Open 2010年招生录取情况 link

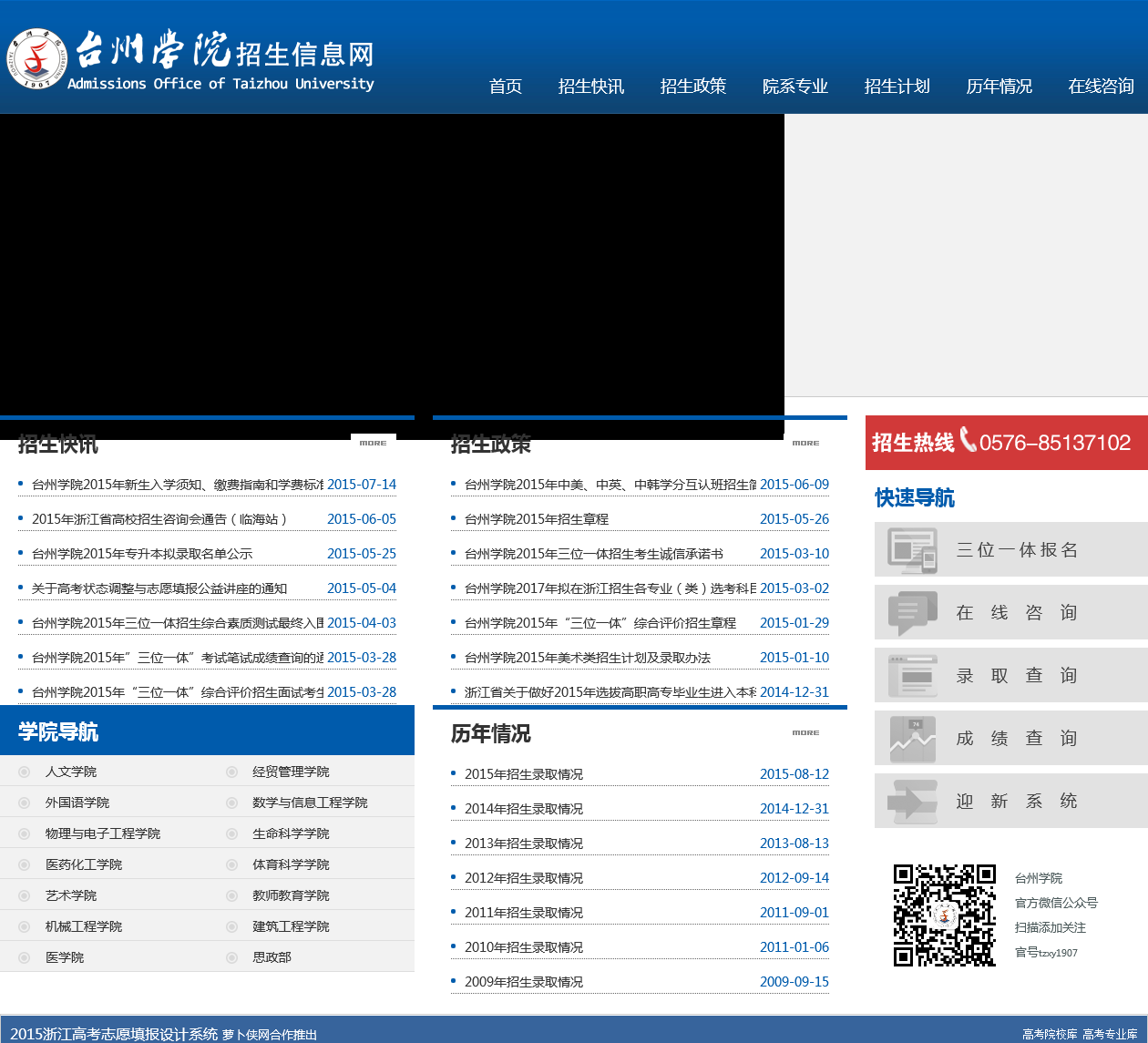point(524,947)
